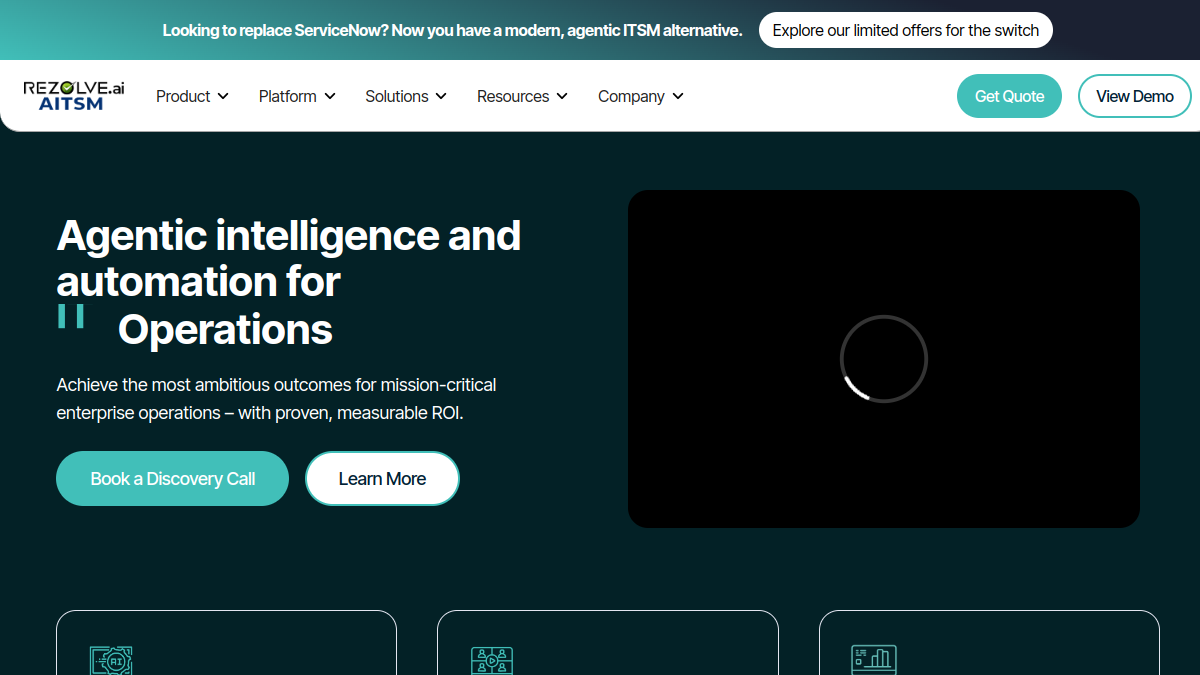Select the team video meeting icon
Viewport: 1200px width, 675px height.
492,660
